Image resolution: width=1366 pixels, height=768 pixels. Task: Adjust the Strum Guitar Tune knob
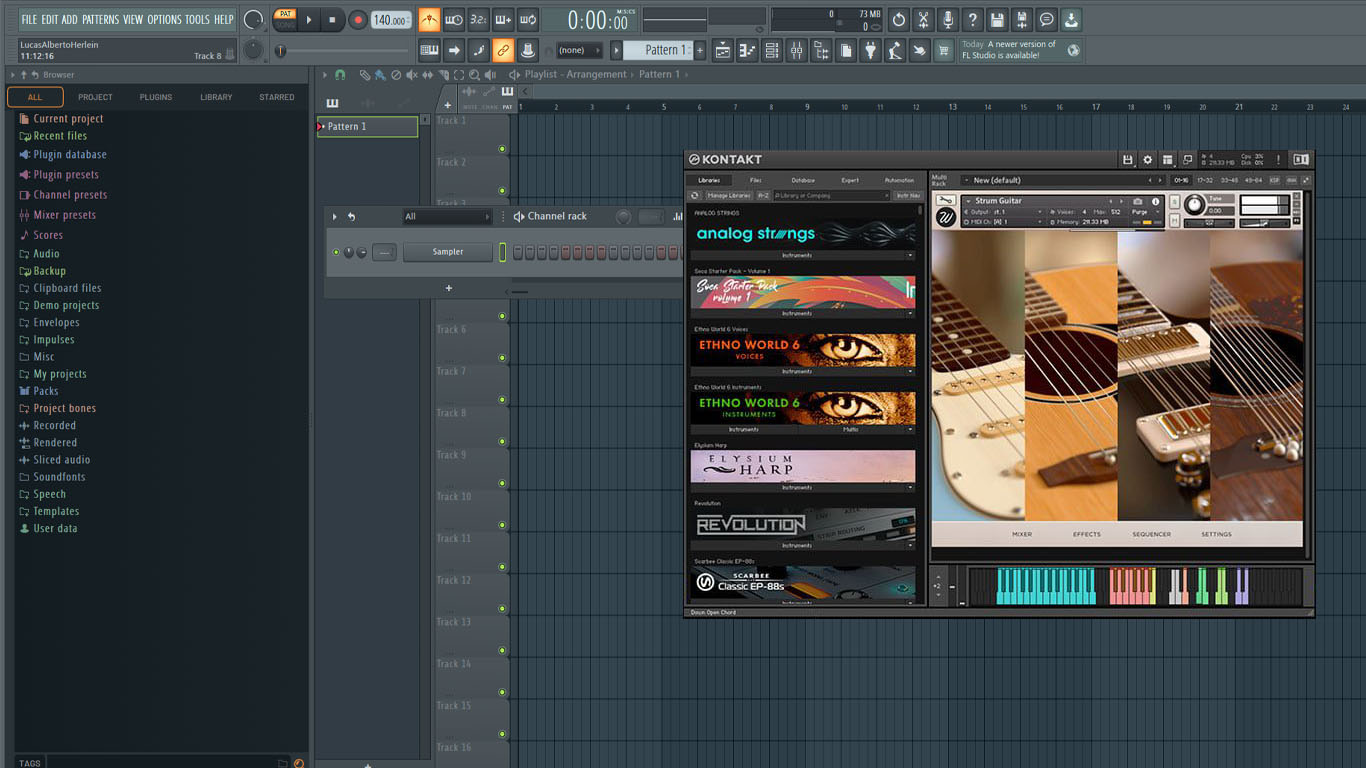point(1194,204)
